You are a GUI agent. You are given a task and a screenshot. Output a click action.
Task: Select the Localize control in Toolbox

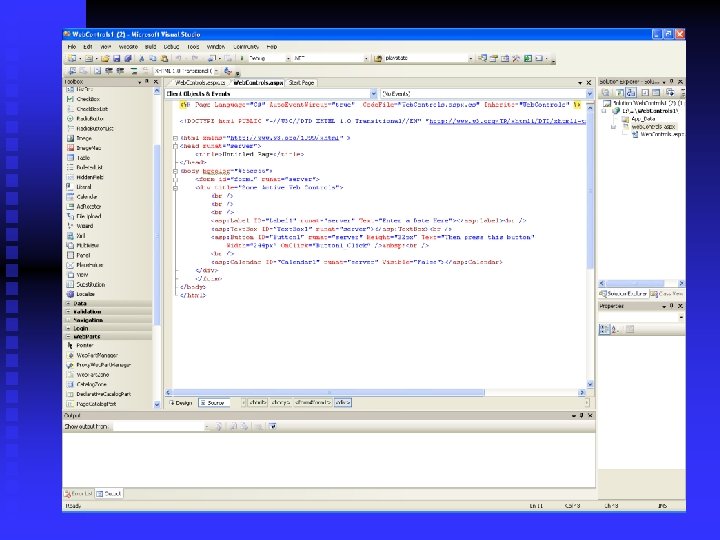(81, 294)
